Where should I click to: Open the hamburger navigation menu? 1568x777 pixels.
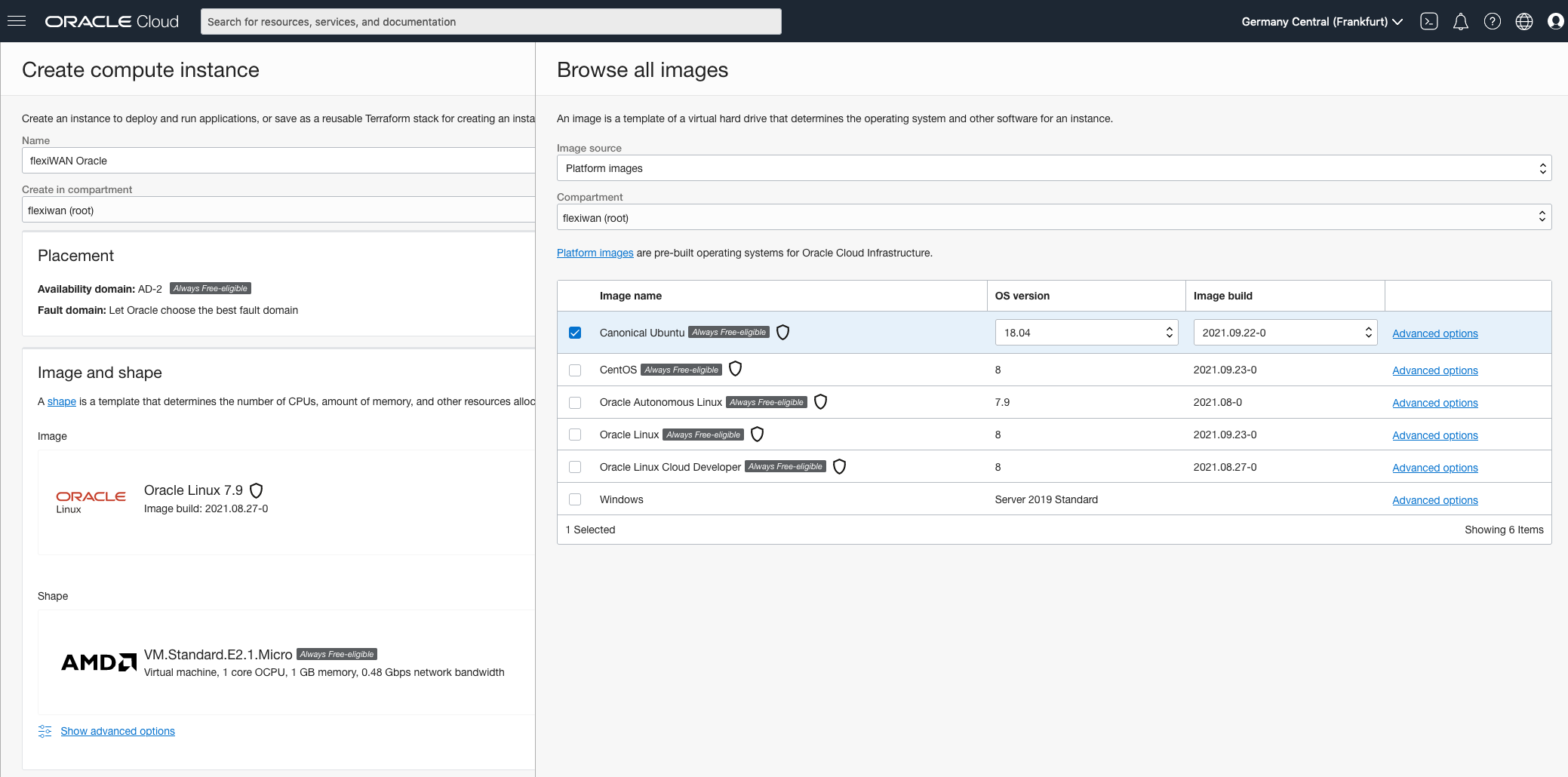point(17,21)
